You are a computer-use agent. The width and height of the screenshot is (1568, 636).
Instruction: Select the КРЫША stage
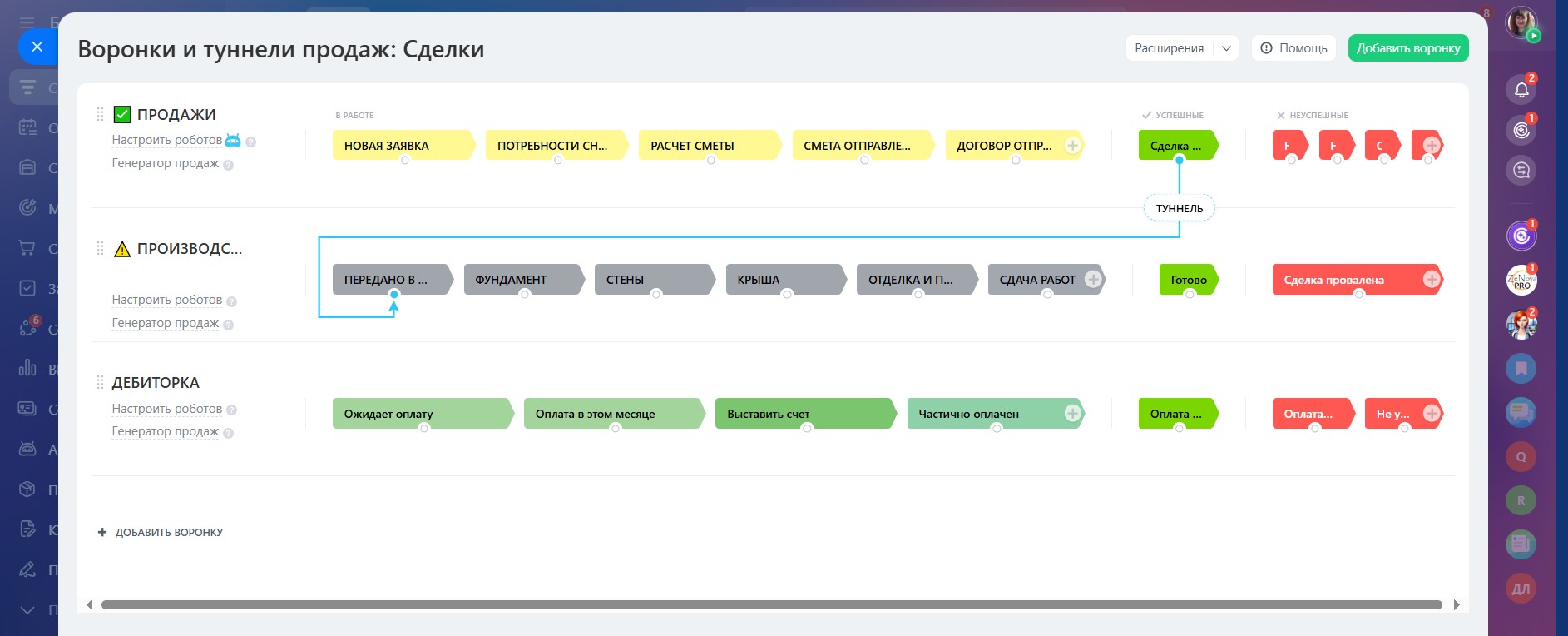pyautogui.click(x=786, y=280)
